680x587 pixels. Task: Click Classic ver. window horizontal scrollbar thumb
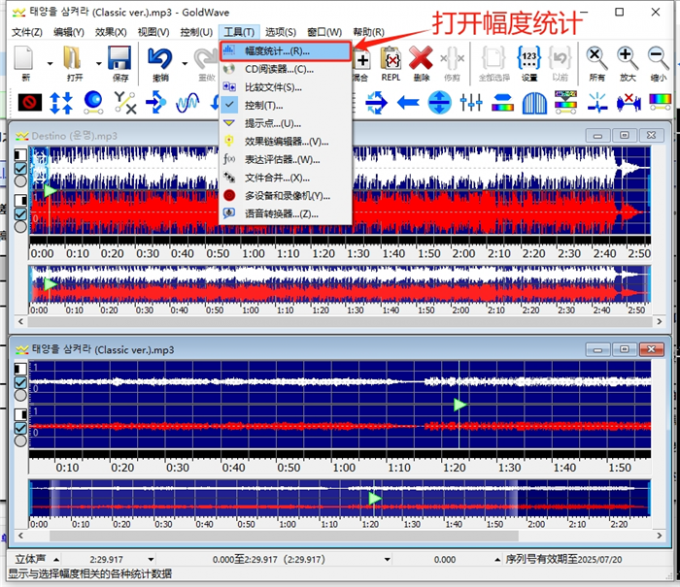tap(284, 536)
